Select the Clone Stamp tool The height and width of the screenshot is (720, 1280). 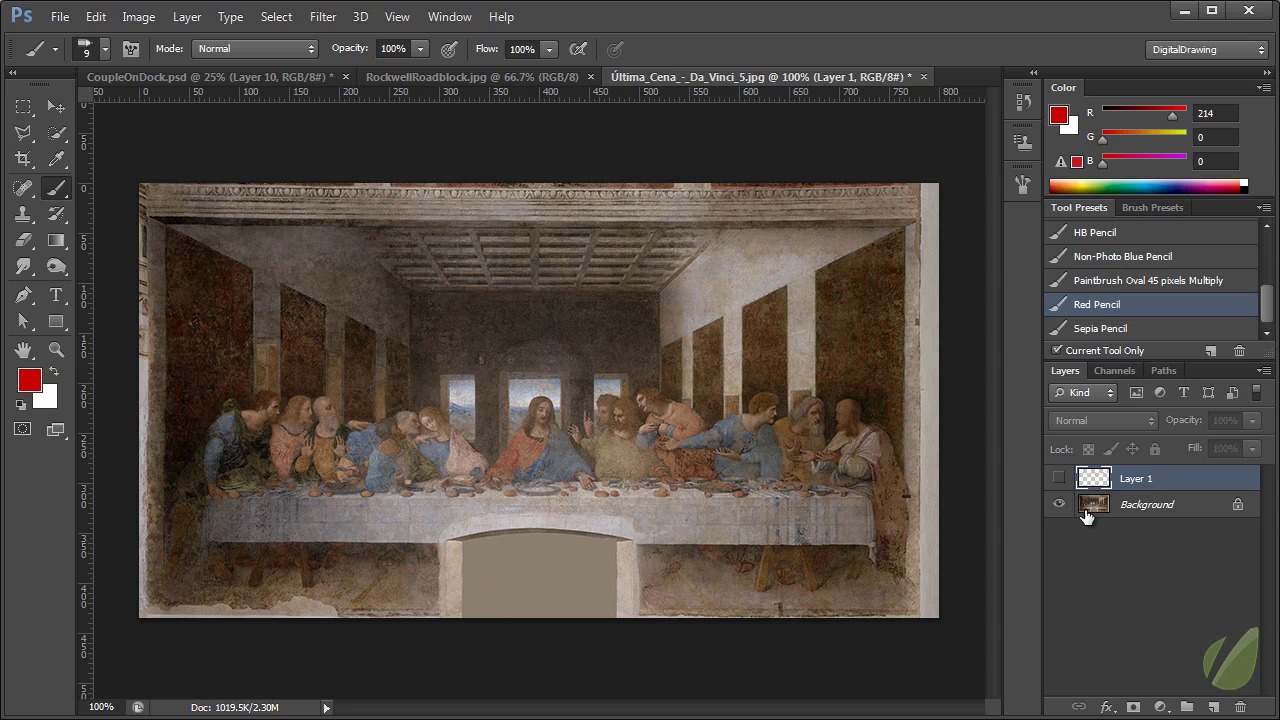coord(24,214)
